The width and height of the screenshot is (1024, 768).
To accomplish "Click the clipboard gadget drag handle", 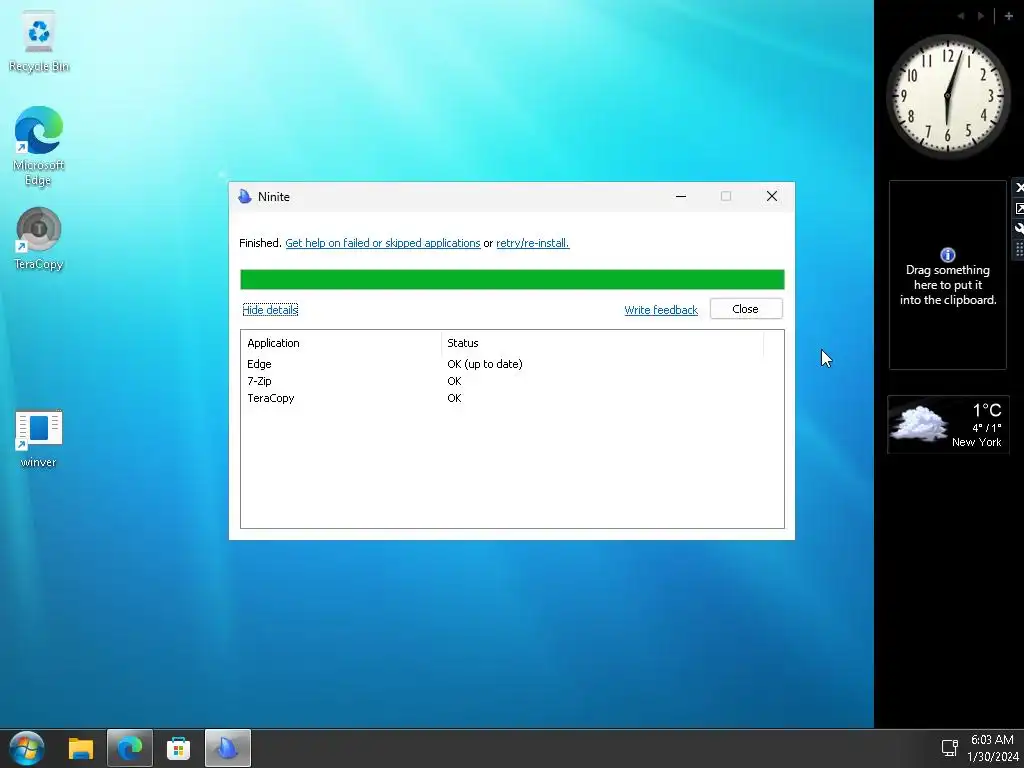I will click(x=1019, y=249).
